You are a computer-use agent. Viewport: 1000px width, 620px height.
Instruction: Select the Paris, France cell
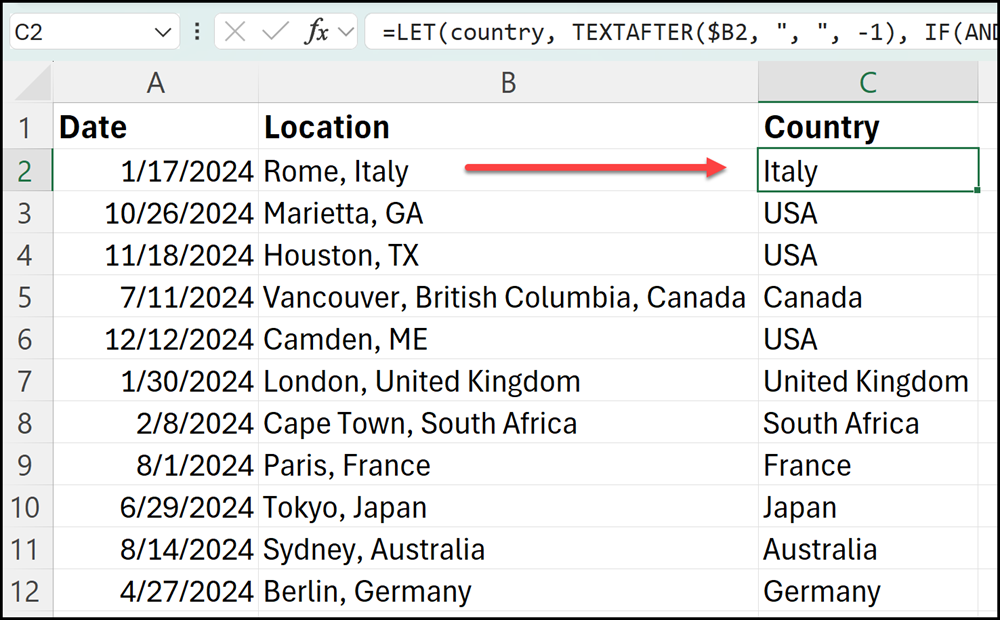pos(508,466)
